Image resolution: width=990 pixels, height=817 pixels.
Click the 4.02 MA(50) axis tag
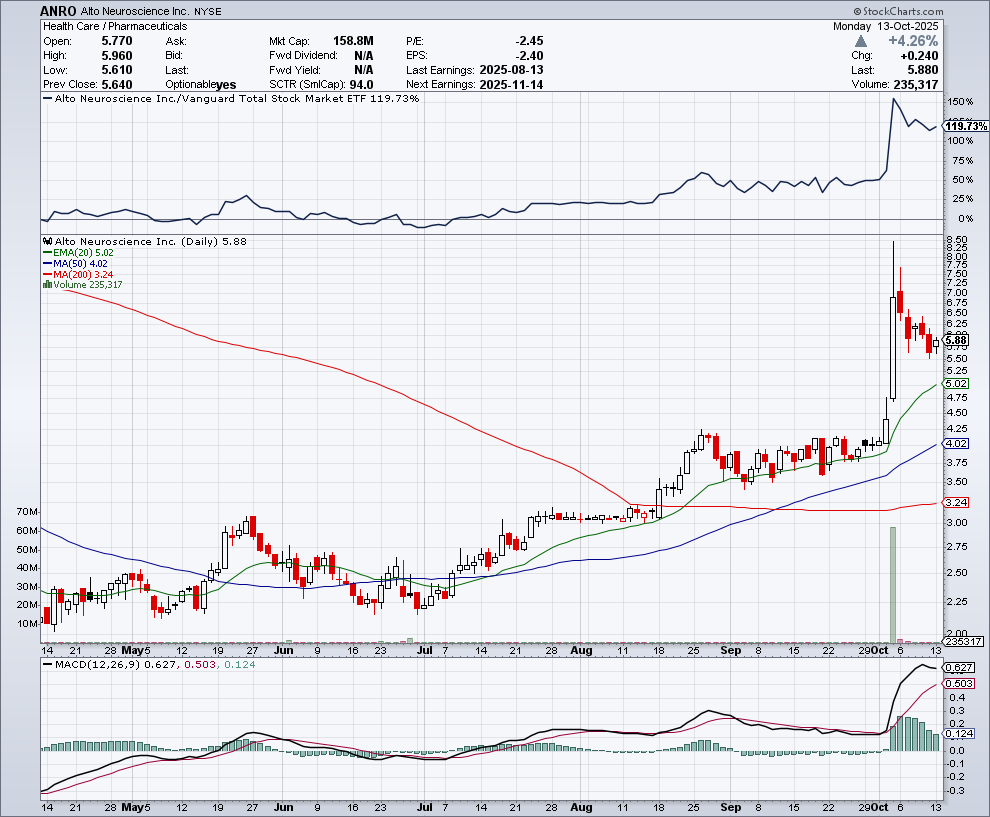955,443
